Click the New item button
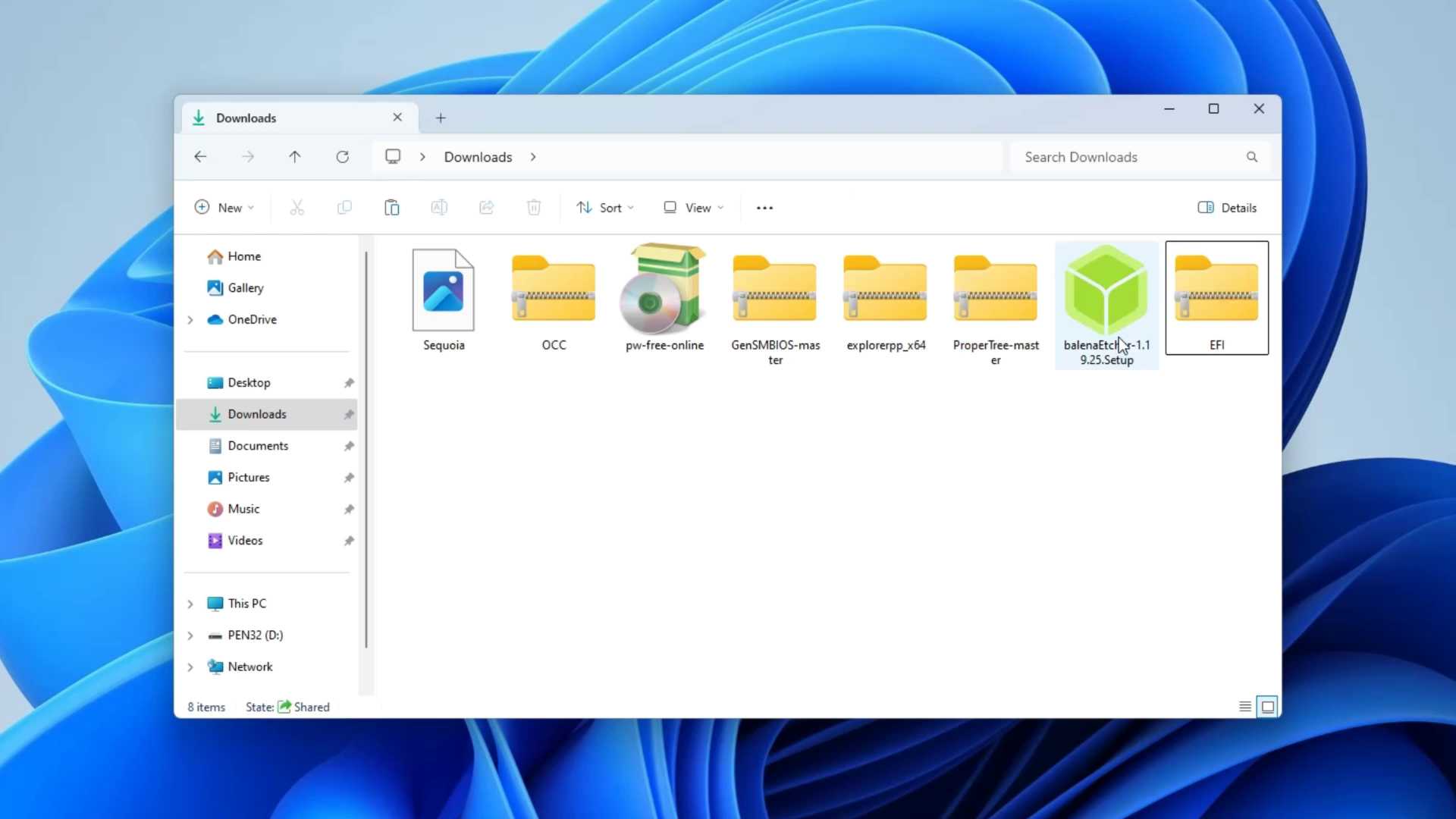The height and width of the screenshot is (819, 1456). [x=224, y=208]
